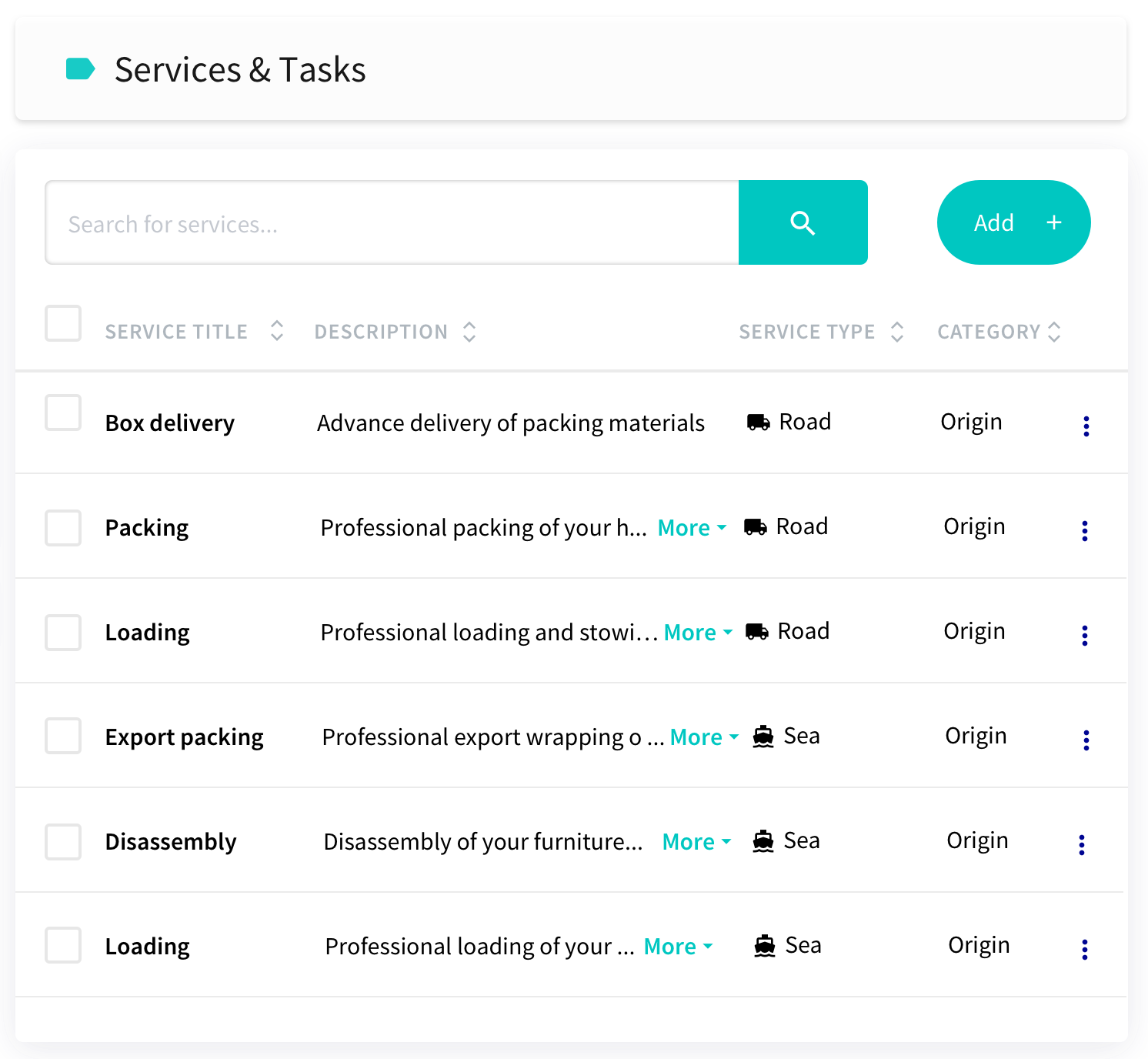Expand More on Disassembly description

696,842
